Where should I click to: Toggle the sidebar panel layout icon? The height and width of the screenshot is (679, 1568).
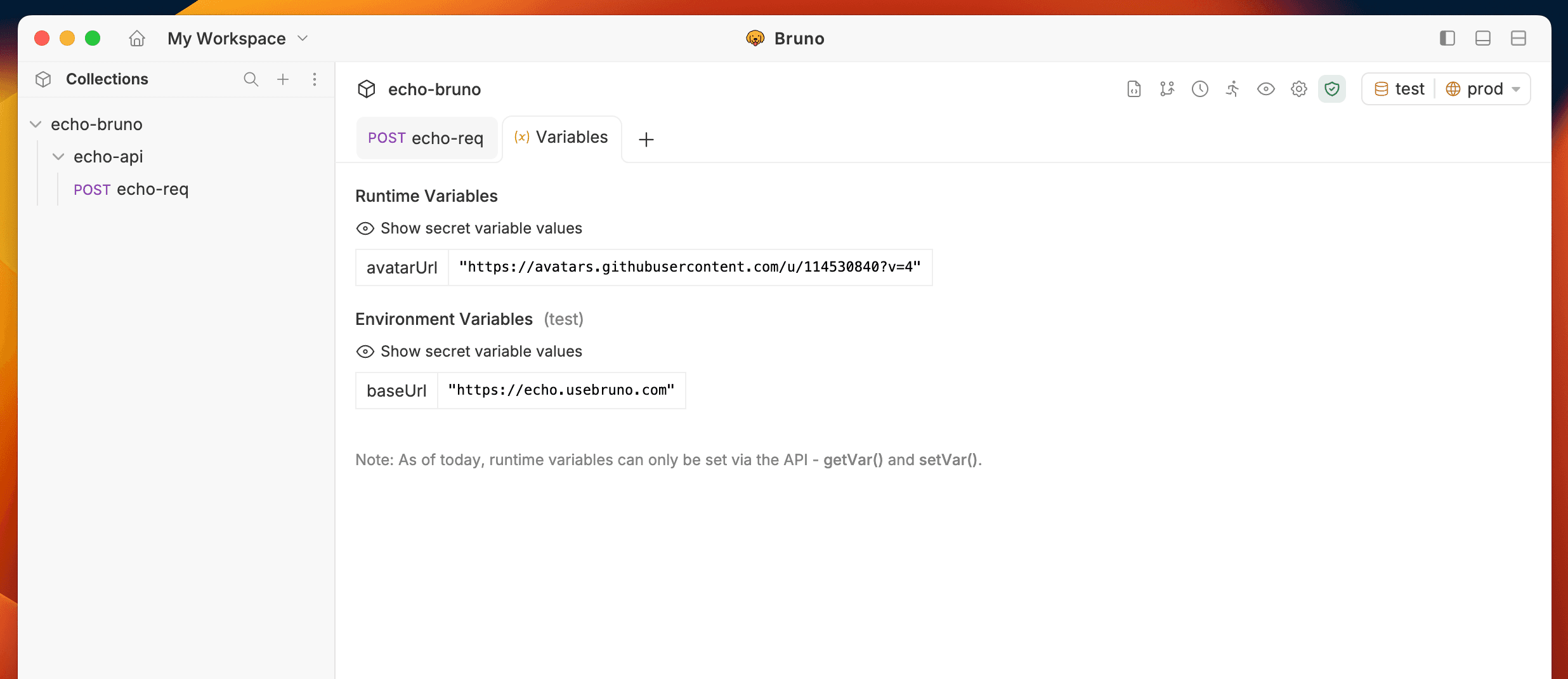pos(1447,38)
